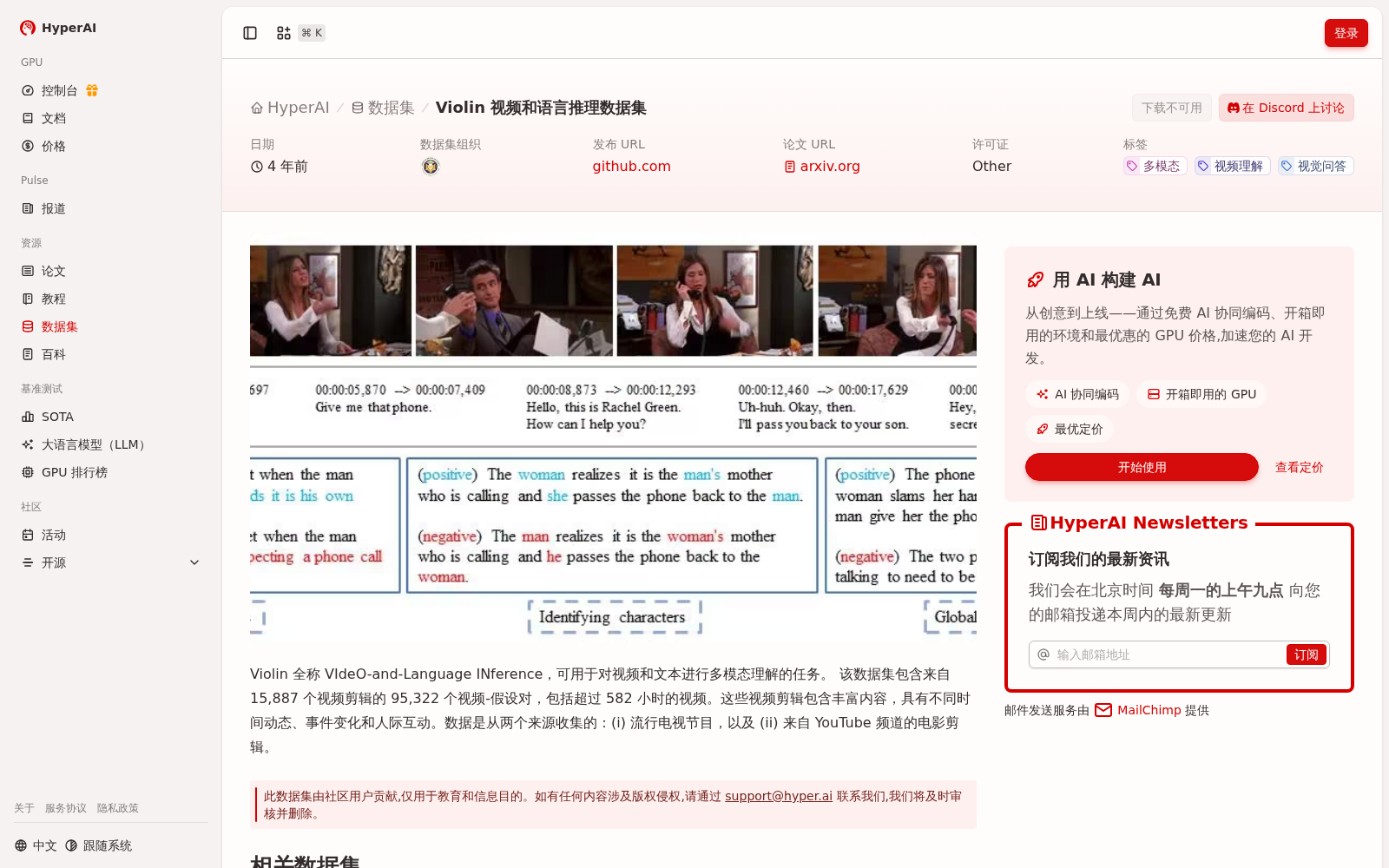Open 报道 reports in sidebar
This screenshot has width=1389, height=868.
tap(111, 208)
